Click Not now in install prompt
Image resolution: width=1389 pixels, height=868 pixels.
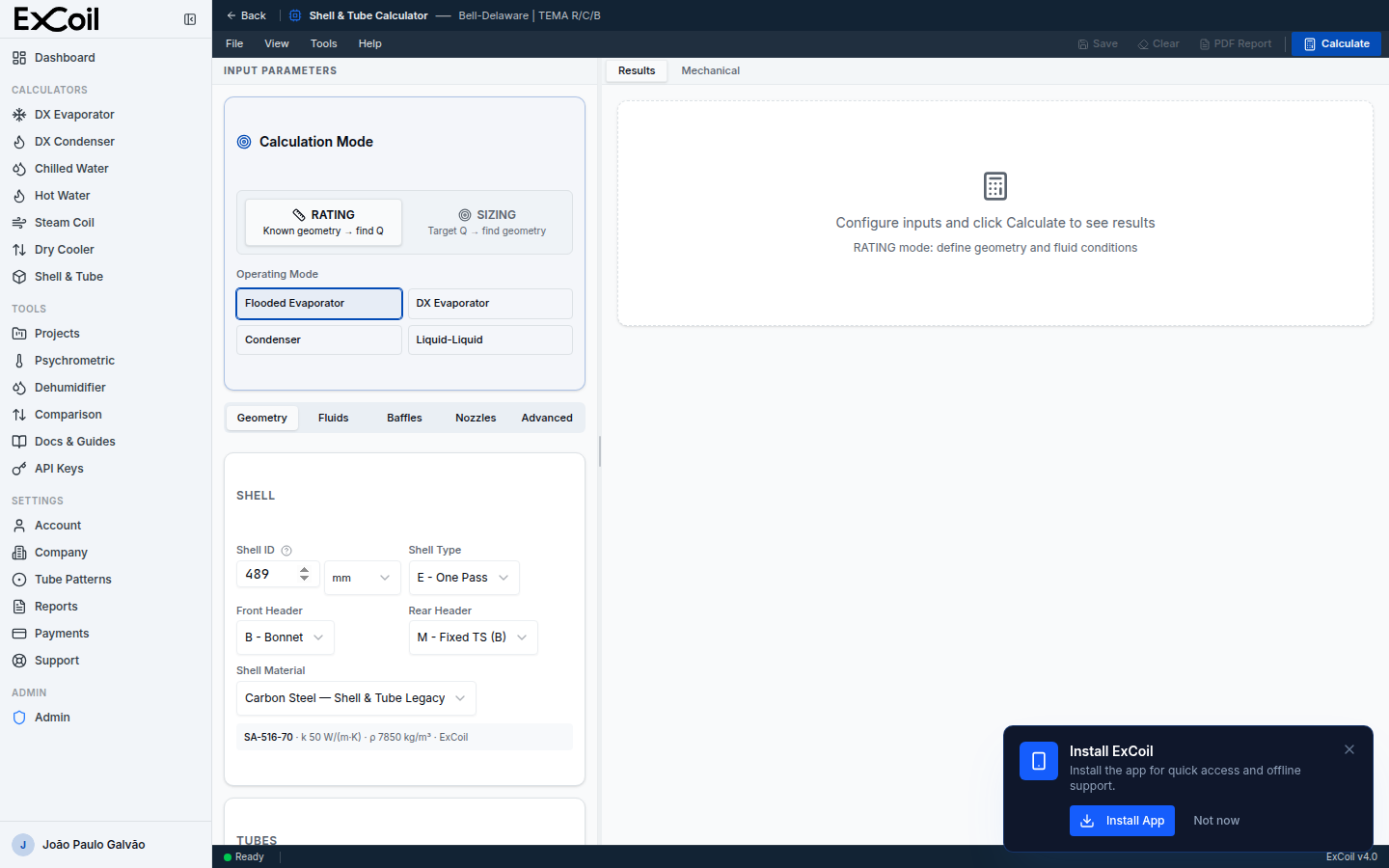(1216, 821)
